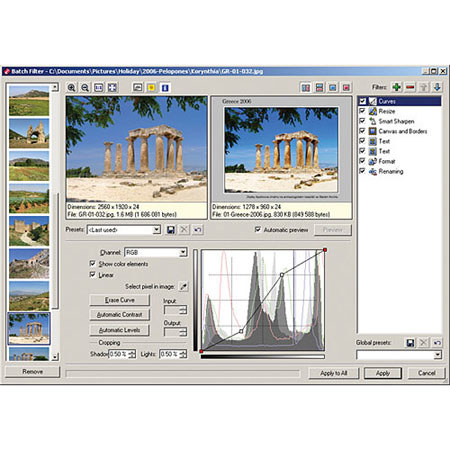The height and width of the screenshot is (450, 450).
Task: Toggle the Format filter checkbox
Action: pyautogui.click(x=362, y=161)
